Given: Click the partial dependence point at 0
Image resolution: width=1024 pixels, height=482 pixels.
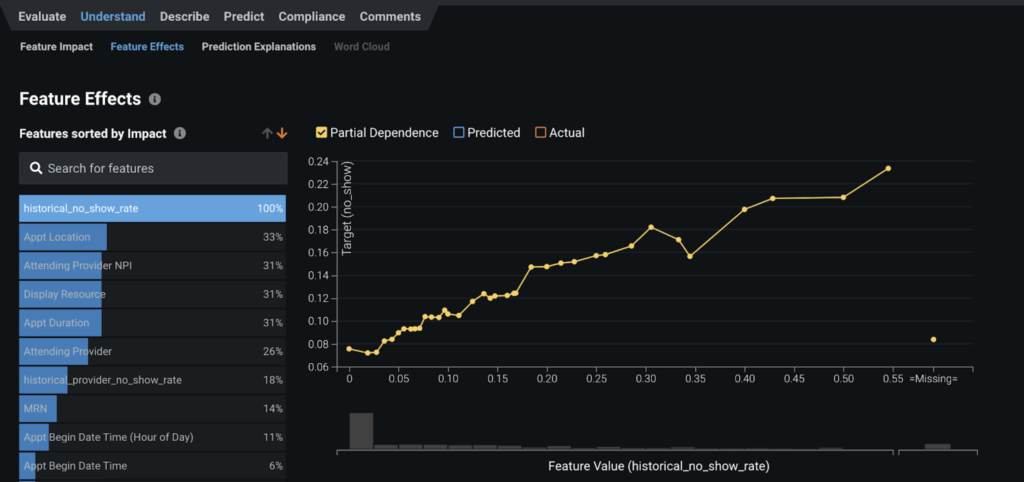Looking at the screenshot, I should coord(349,349).
